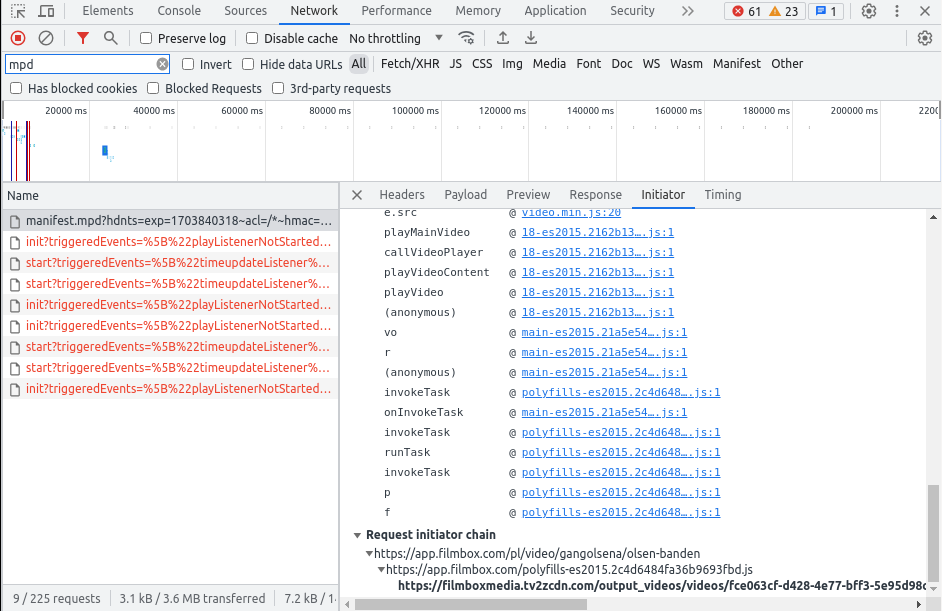Screen dimensions: 942x611
Task: Open the 61 errors counter
Action: tap(747, 11)
